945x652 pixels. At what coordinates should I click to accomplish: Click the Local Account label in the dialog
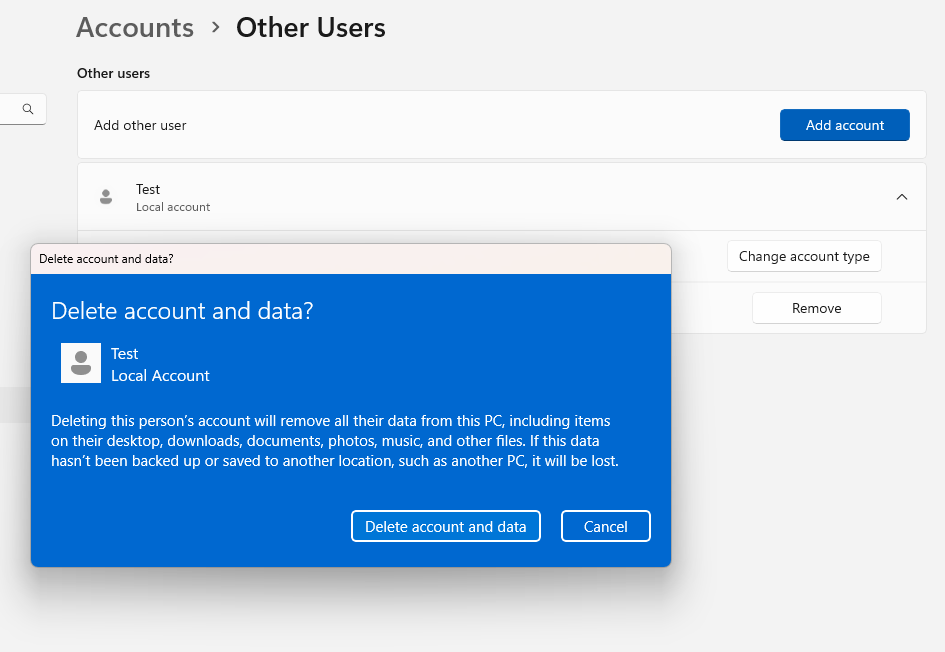click(160, 376)
